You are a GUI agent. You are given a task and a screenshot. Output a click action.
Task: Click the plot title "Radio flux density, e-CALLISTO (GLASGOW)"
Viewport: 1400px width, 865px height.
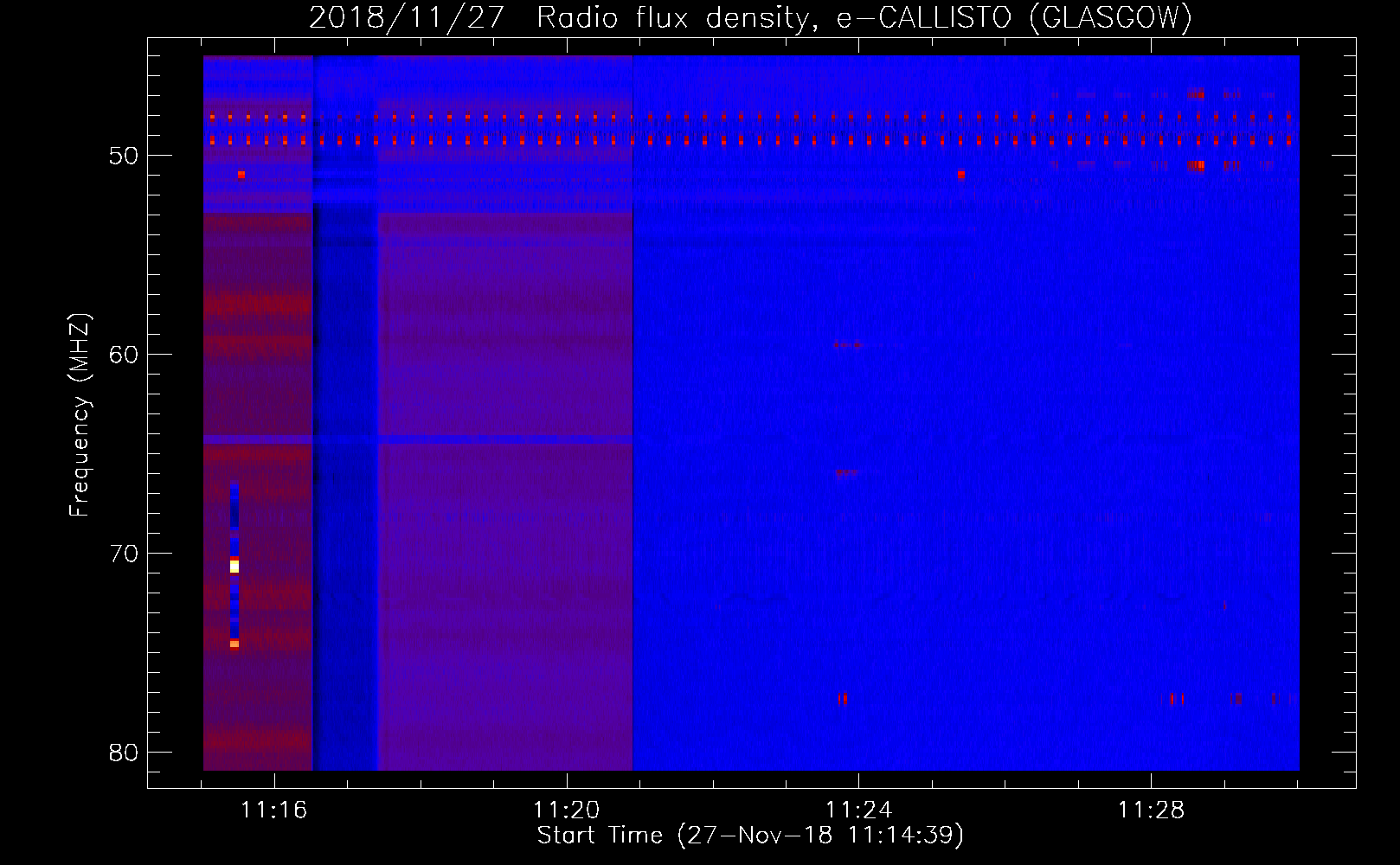click(864, 17)
